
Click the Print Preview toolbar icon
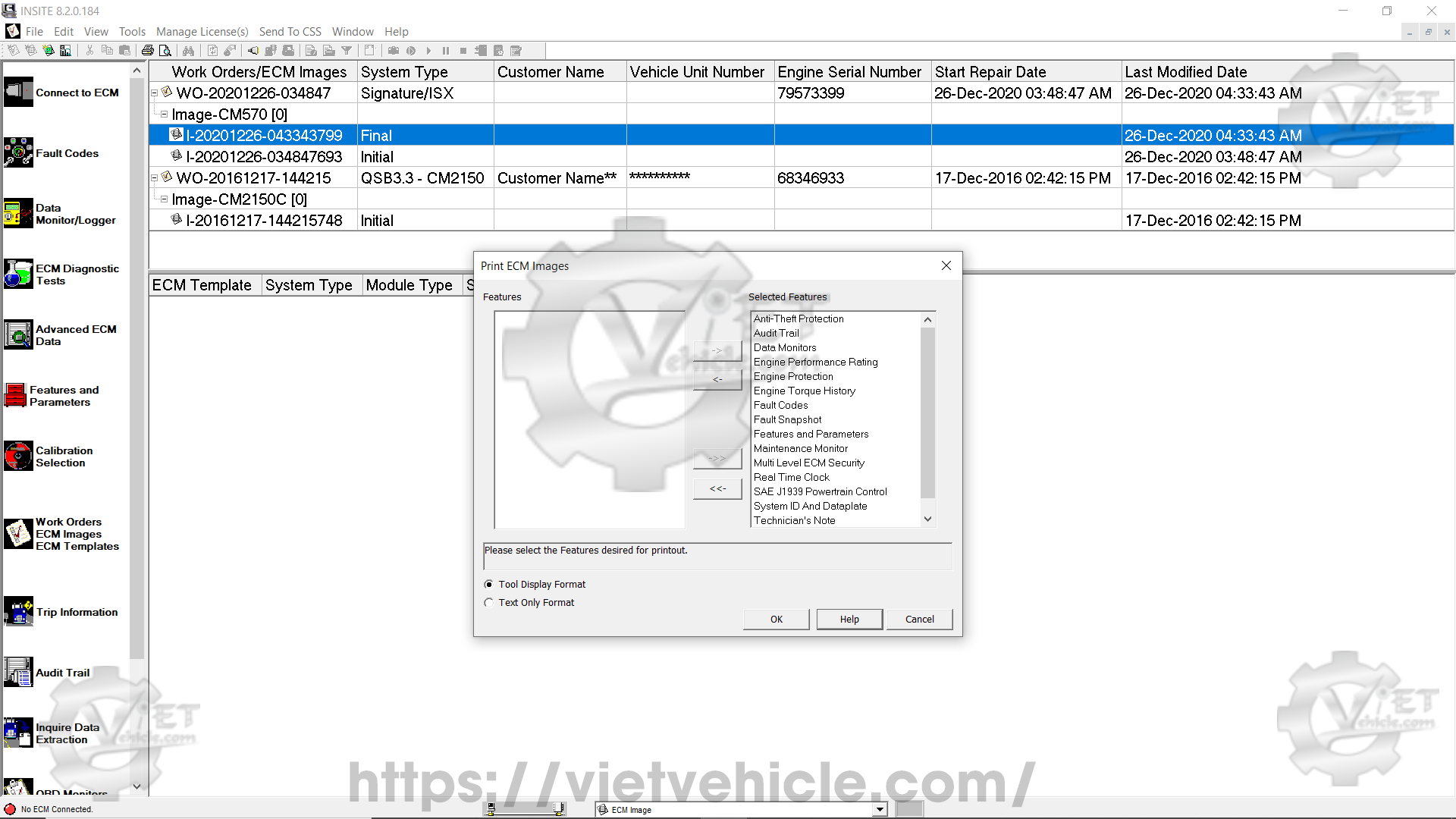(165, 51)
